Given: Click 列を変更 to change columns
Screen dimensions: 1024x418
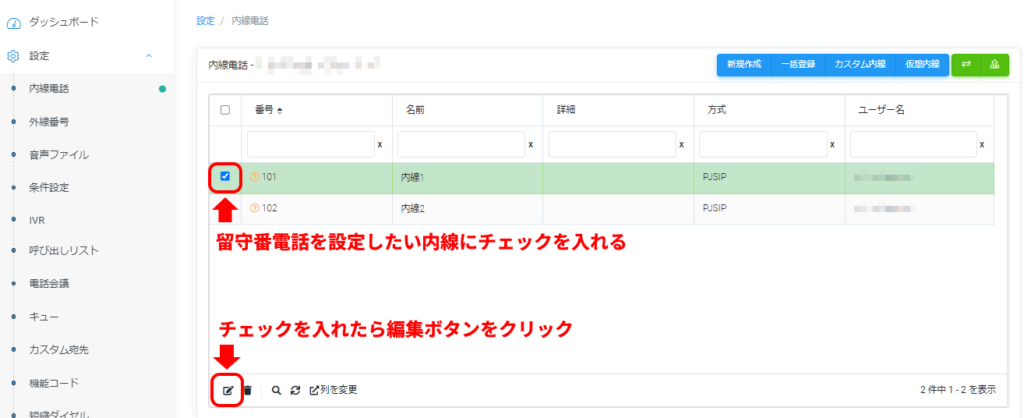Looking at the screenshot, I should pos(333,390).
